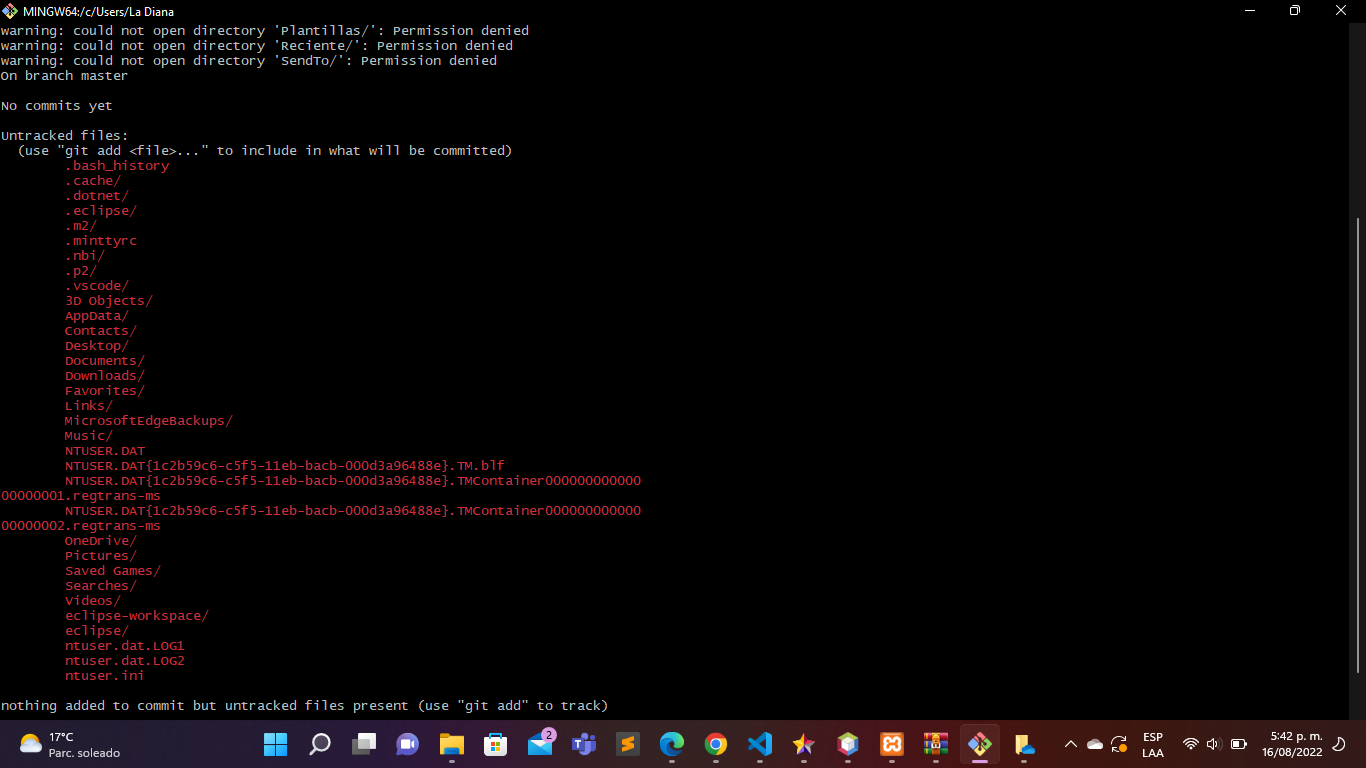
Task: Open Microsoft Edge from taskbar
Action: pos(672,744)
